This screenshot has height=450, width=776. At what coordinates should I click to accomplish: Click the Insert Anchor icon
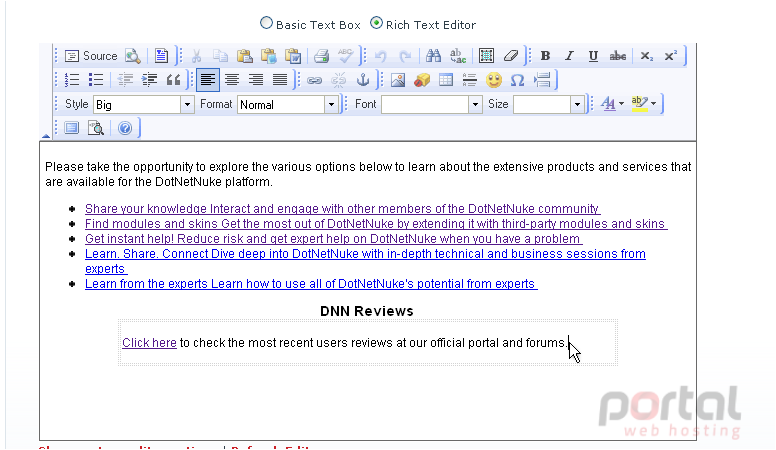point(363,80)
